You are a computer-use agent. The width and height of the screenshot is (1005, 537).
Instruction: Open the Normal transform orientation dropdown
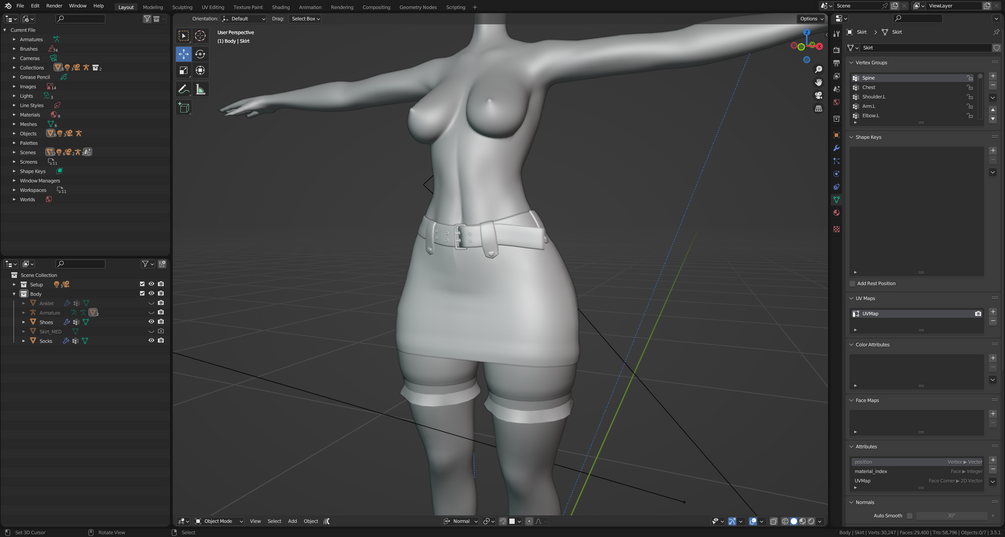[460, 521]
